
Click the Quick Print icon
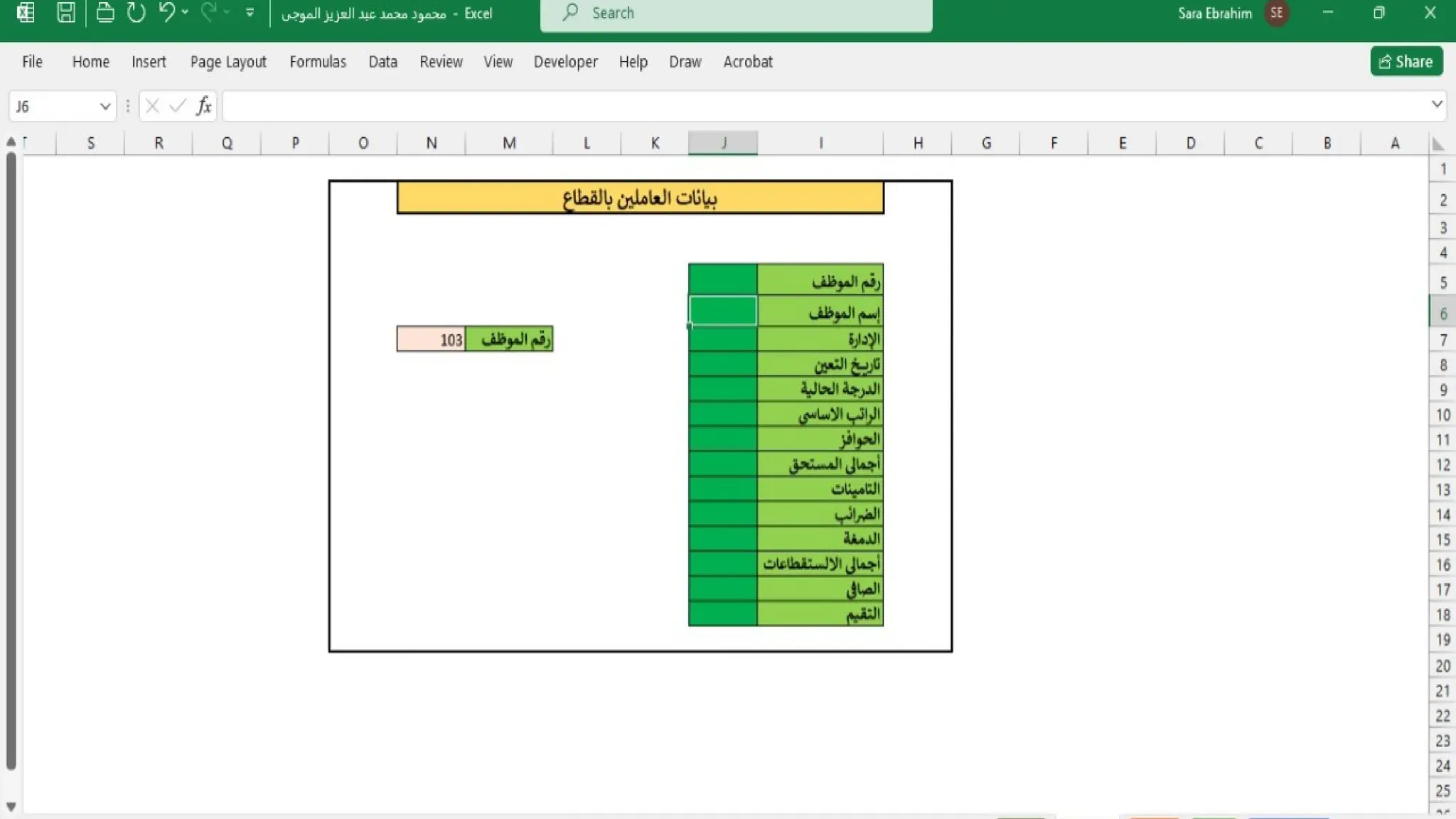point(105,13)
